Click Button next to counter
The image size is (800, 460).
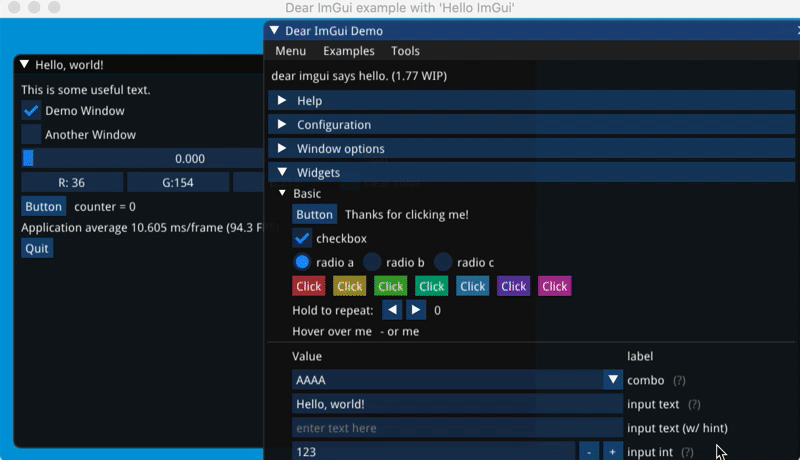[x=43, y=207]
